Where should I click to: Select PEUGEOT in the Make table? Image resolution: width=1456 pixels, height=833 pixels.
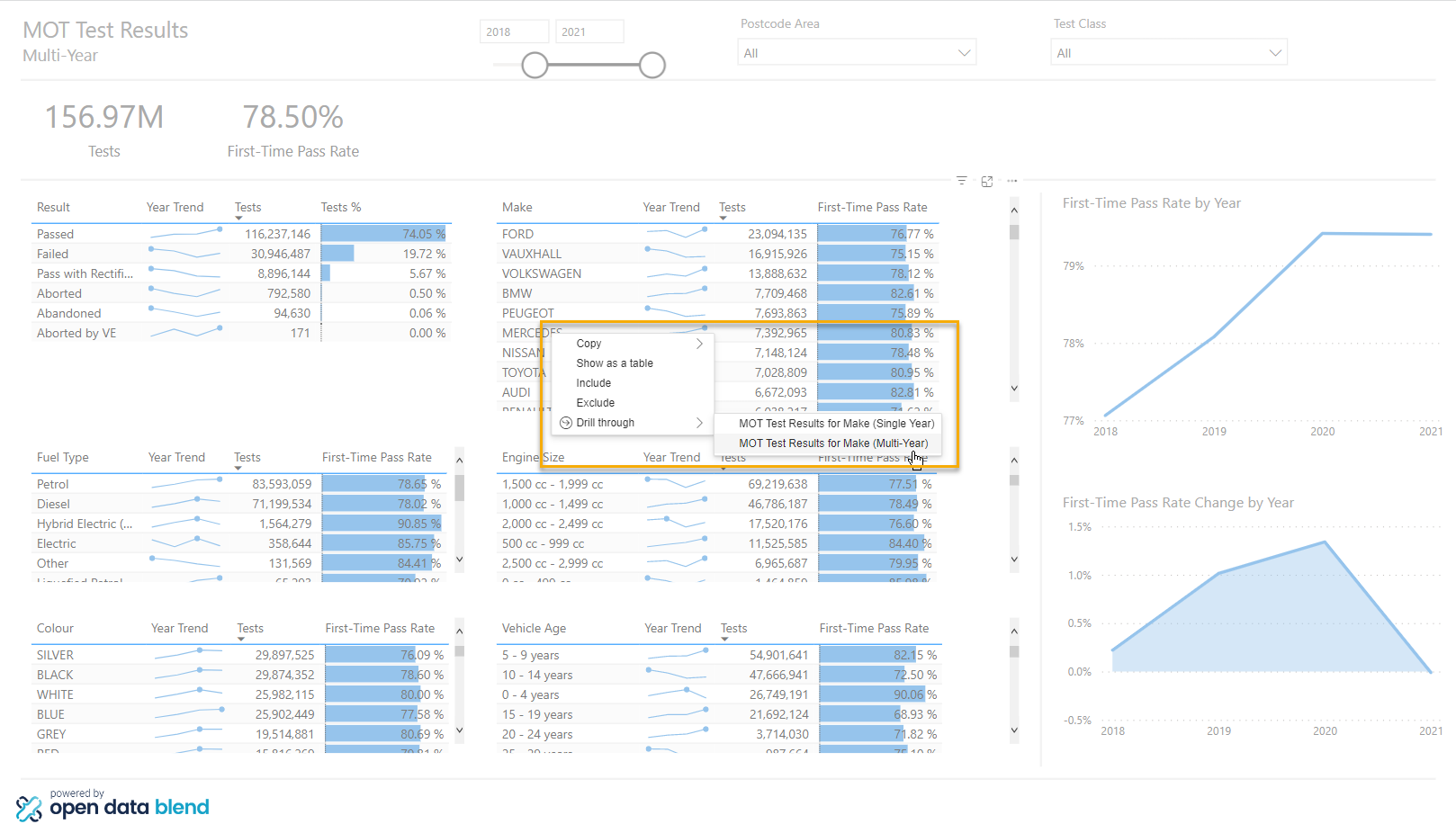tap(718, 313)
